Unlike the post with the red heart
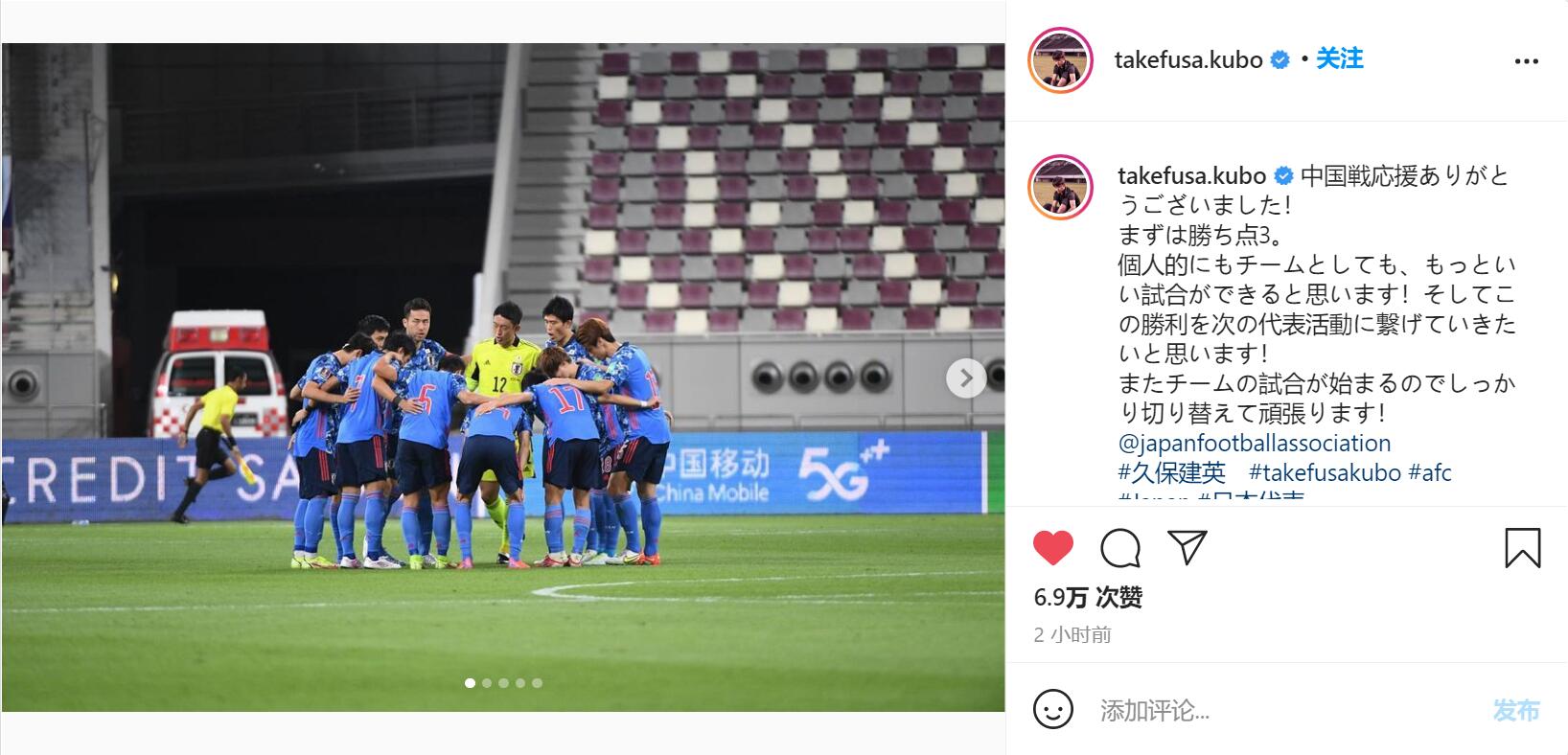This screenshot has height=755, width=1568. coord(1053,548)
